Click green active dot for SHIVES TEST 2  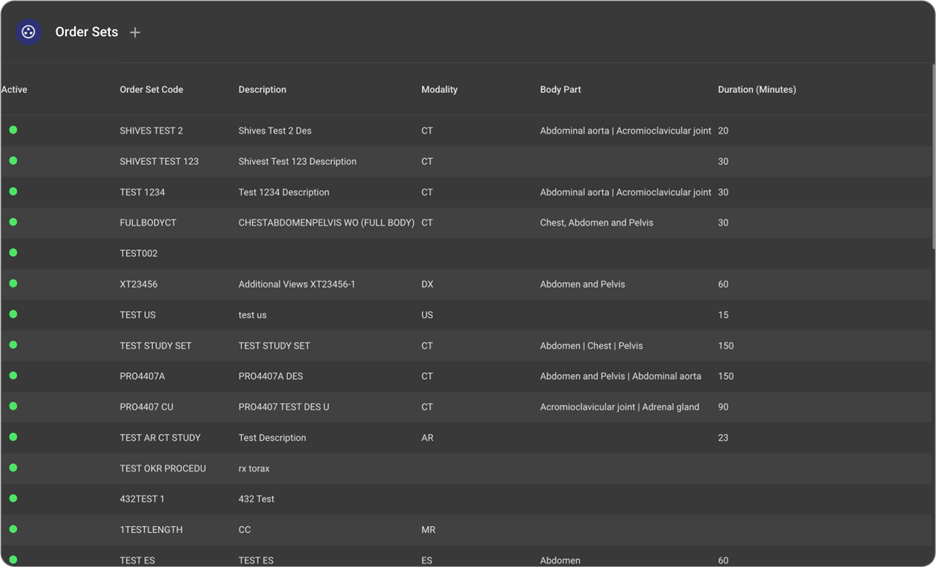tap(13, 130)
